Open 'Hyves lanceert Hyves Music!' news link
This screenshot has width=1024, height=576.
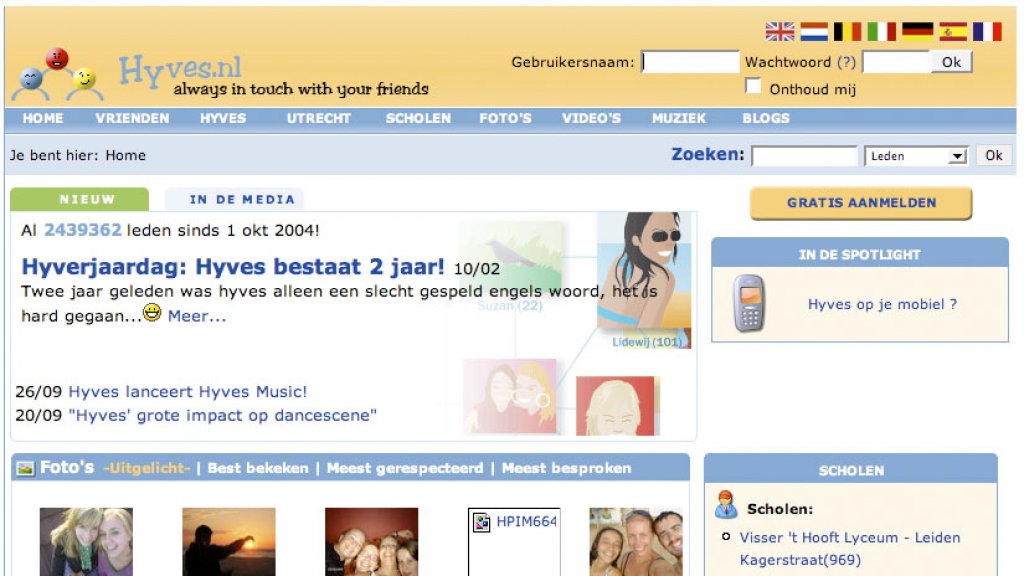pyautogui.click(x=187, y=392)
